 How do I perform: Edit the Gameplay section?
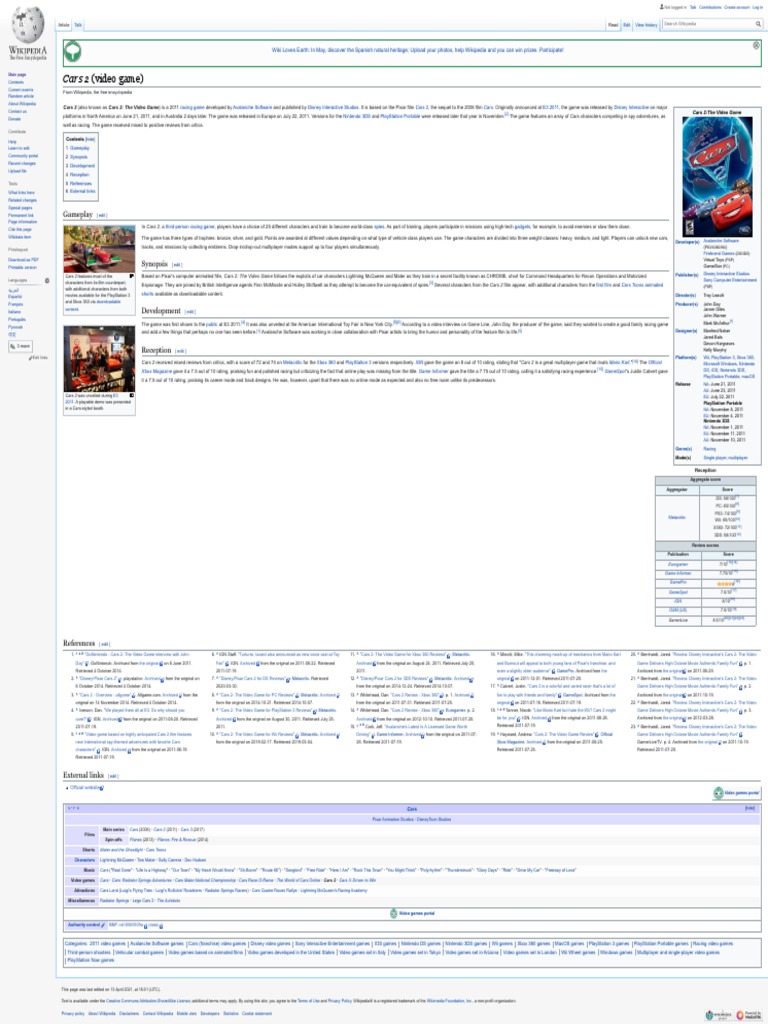[102, 215]
